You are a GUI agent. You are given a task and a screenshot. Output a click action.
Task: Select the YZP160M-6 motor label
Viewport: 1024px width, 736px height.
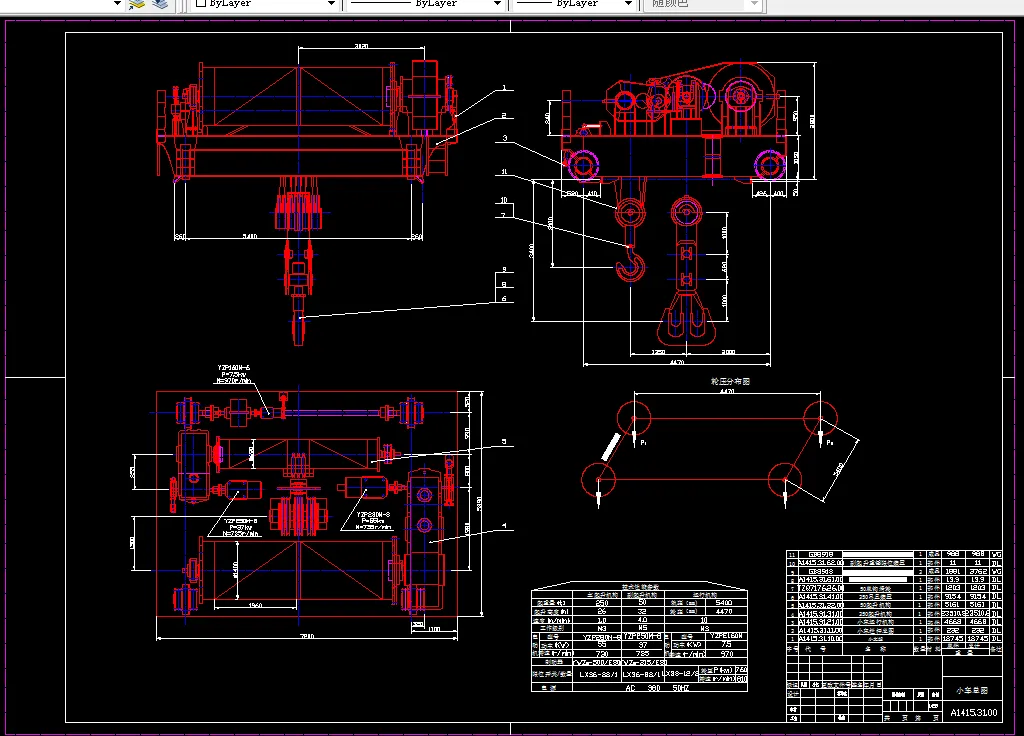pyautogui.click(x=233, y=368)
